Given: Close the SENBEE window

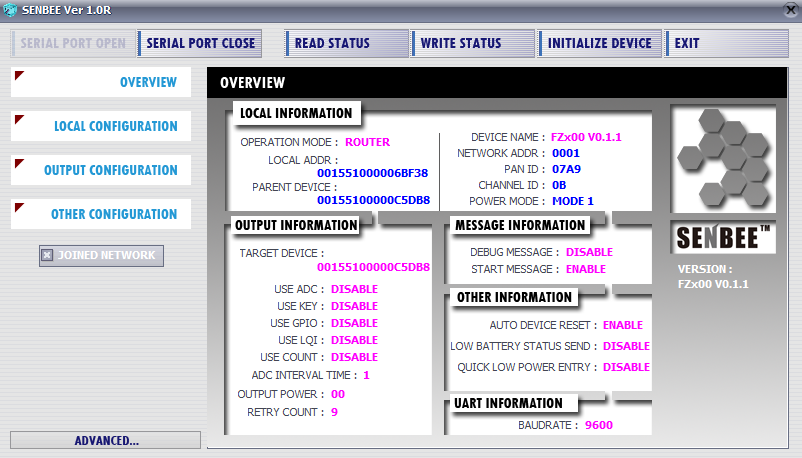Looking at the screenshot, I should click(x=791, y=10).
